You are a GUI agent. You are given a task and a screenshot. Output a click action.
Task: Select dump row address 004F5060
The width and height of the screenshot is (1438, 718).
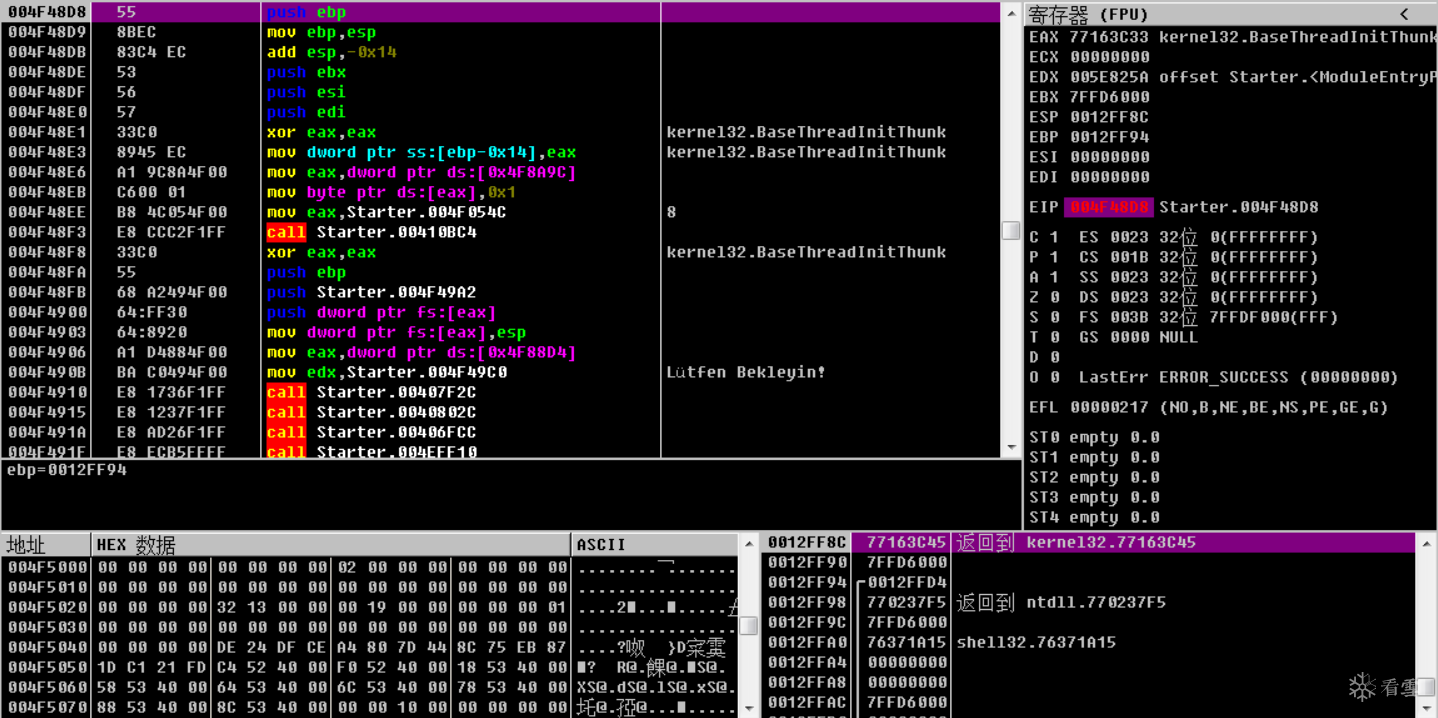coord(47,687)
